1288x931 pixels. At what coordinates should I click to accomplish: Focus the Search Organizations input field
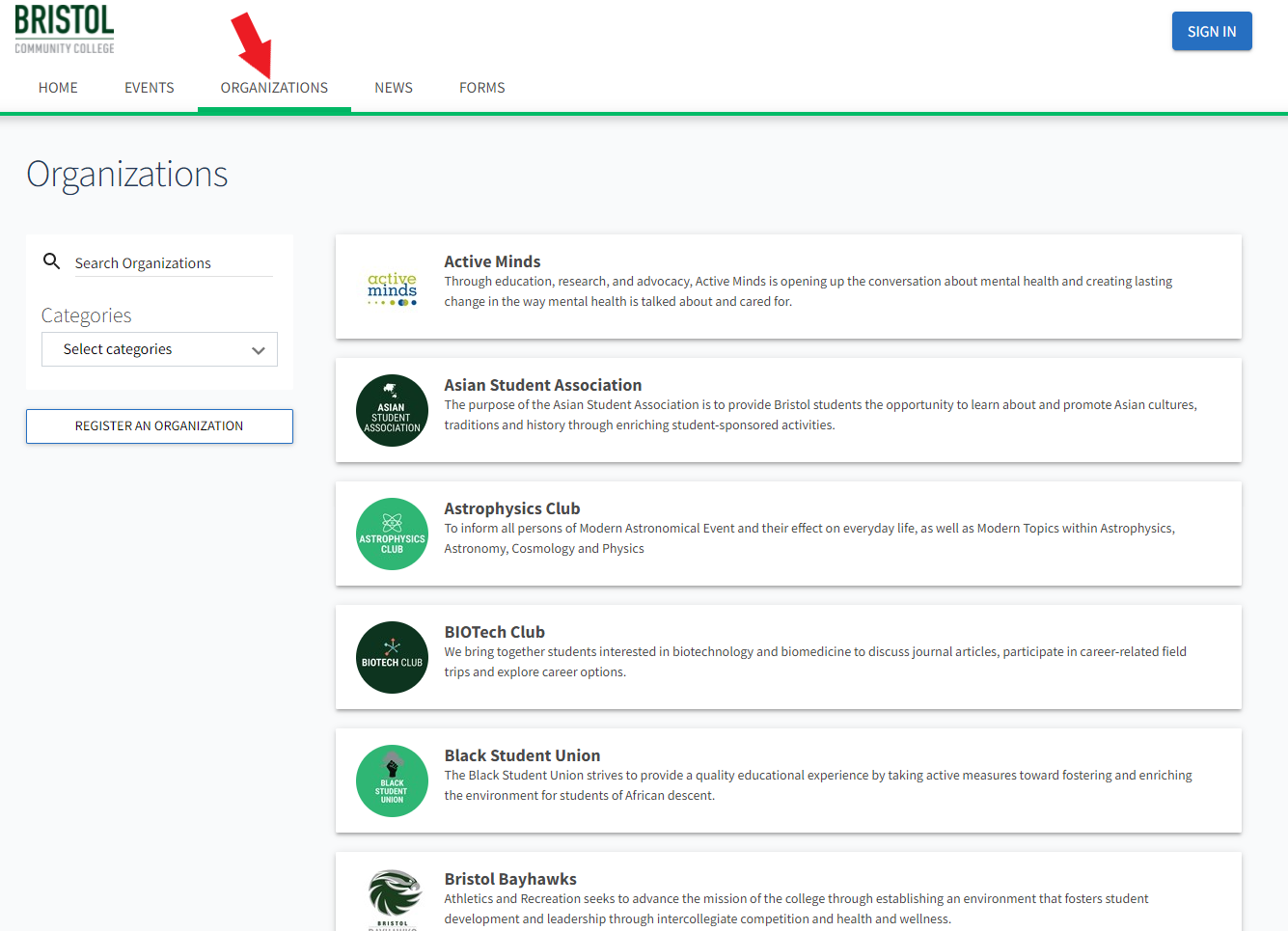(x=174, y=263)
